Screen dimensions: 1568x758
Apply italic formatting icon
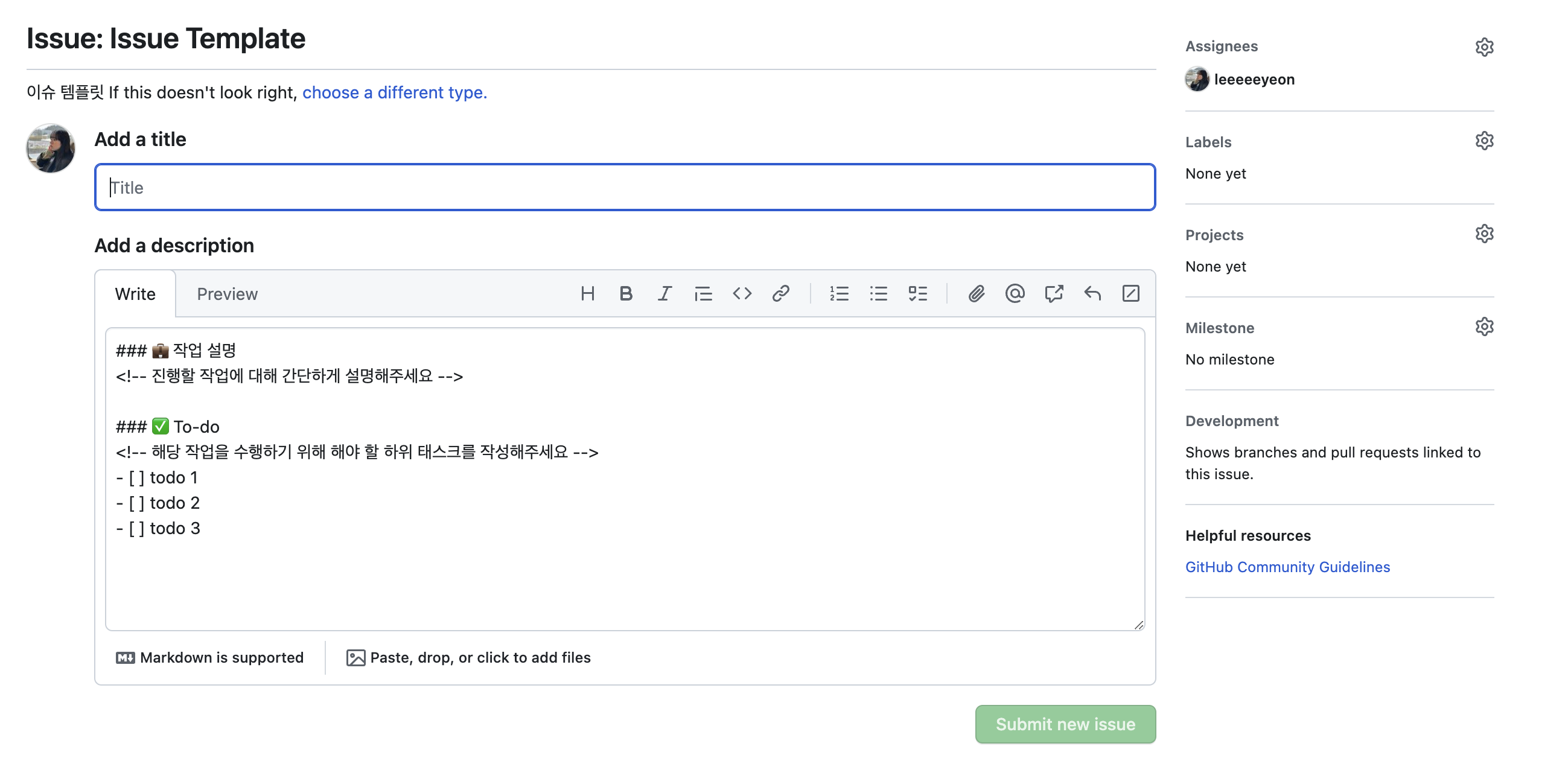664,294
